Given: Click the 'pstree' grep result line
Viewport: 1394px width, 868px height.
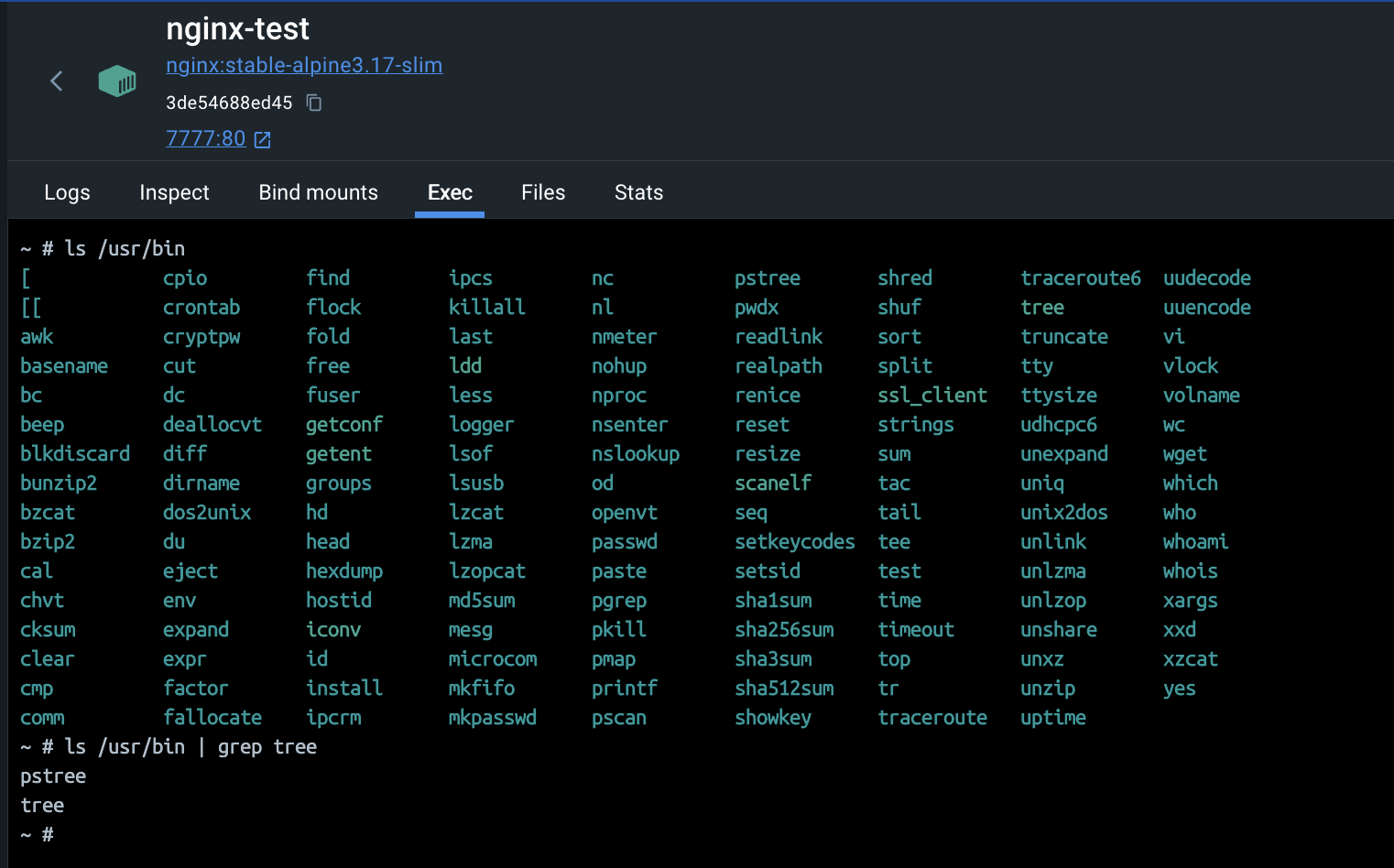Looking at the screenshot, I should (x=53, y=776).
